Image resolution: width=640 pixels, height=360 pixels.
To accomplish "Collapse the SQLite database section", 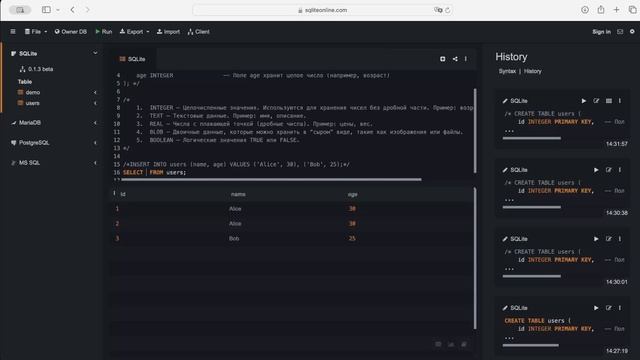I will pos(95,53).
